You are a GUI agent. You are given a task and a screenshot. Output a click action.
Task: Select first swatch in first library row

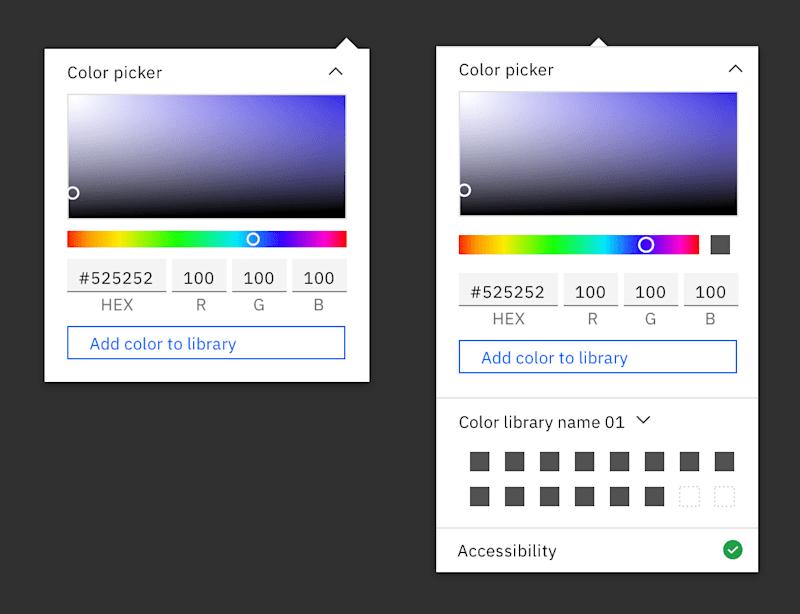pyautogui.click(x=480, y=461)
